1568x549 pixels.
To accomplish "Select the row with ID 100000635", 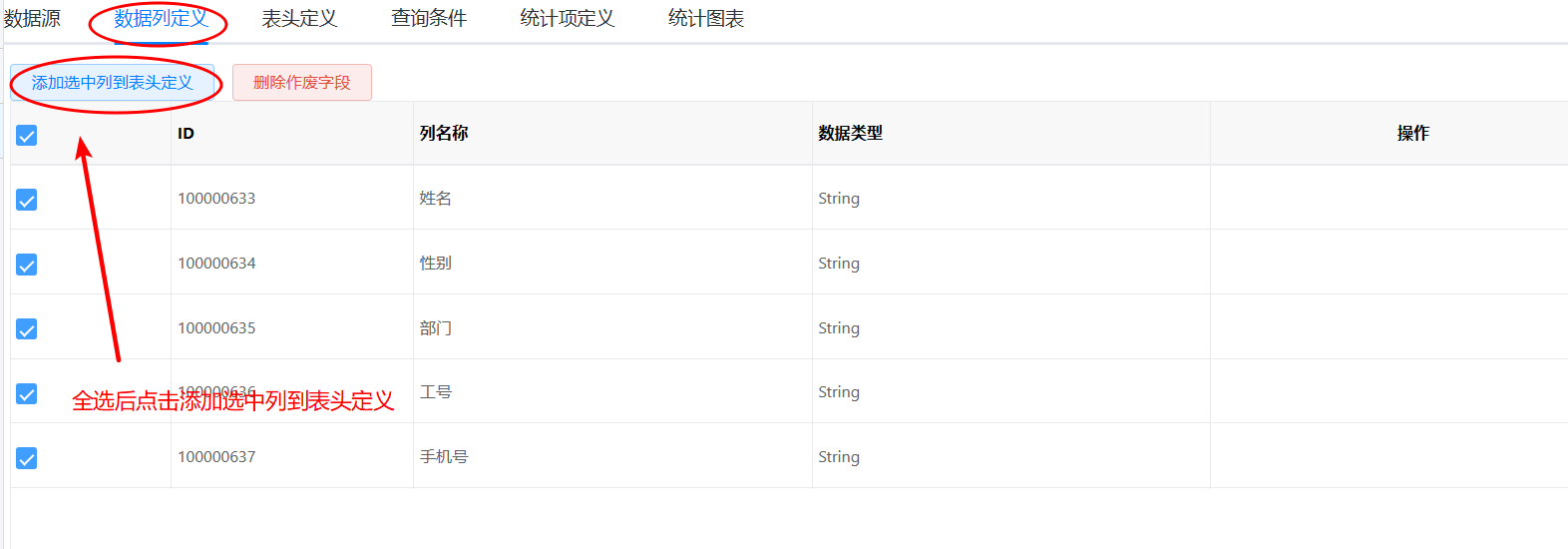I will [789, 327].
